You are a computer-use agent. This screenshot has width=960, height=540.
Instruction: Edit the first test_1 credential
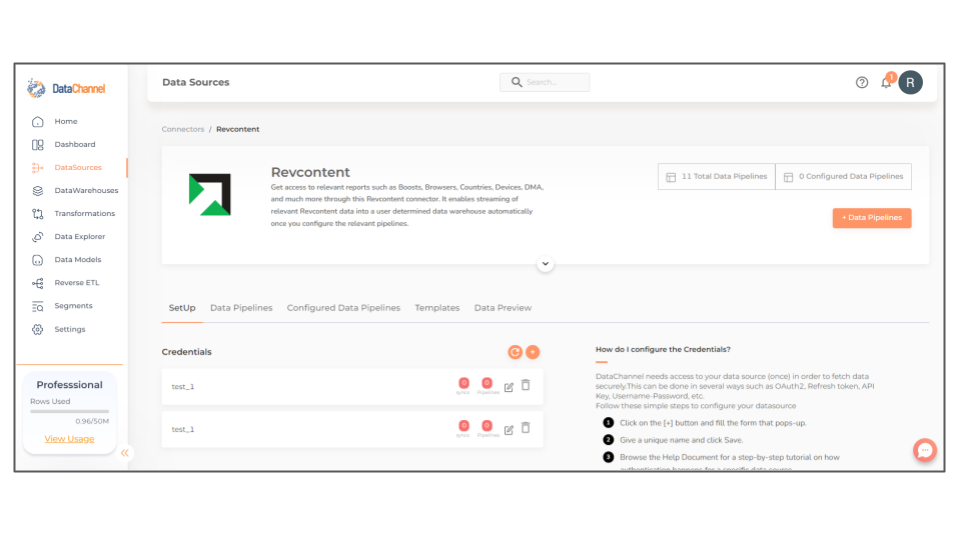tap(509, 387)
